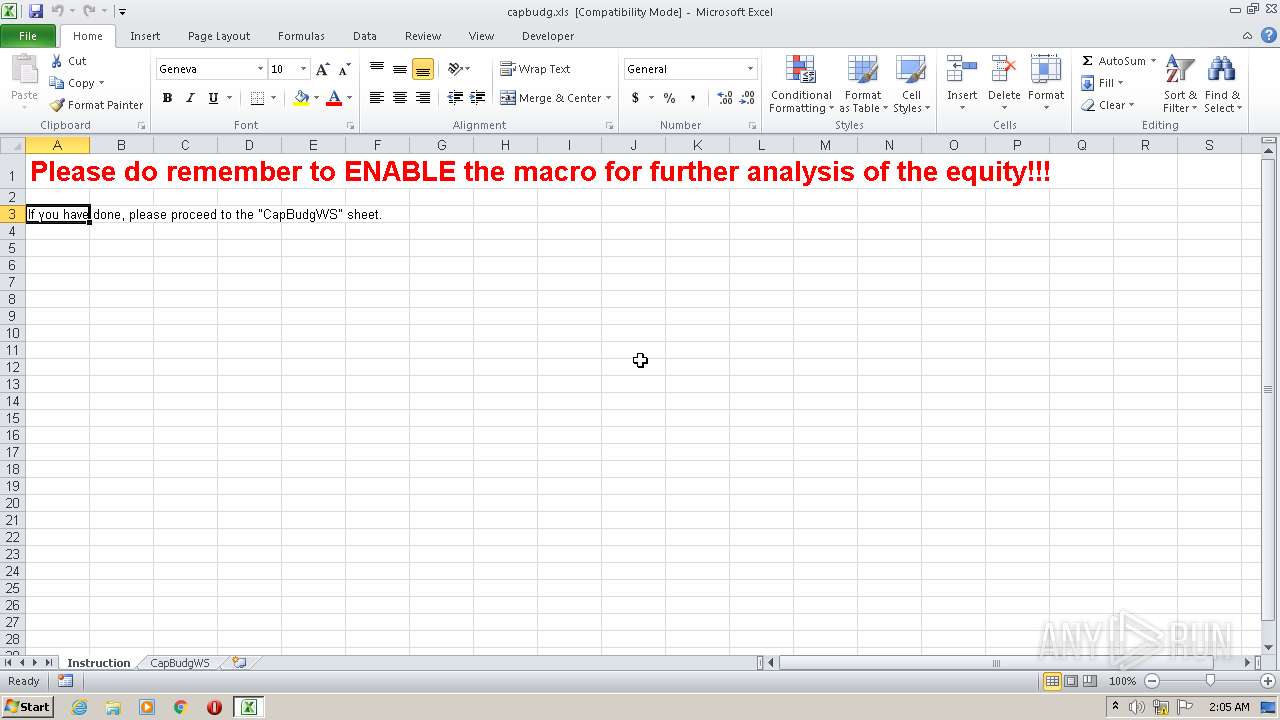Click the Delete cells icon
Screen dimensions: 1280x720
pos(1004,70)
